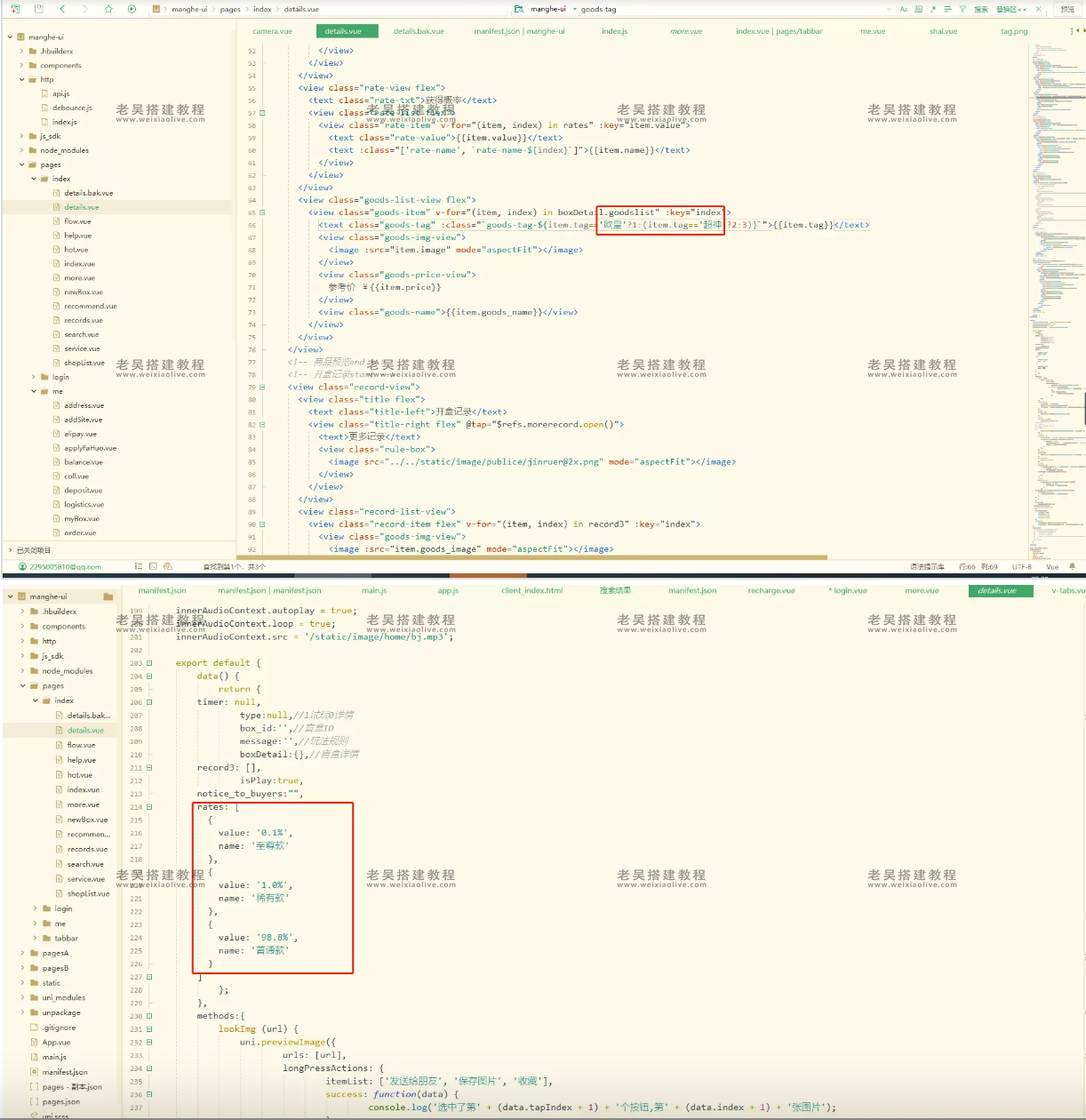Image resolution: width=1086 pixels, height=1120 pixels.
Task: Click the 搜索 search button
Action: (x=980, y=9)
